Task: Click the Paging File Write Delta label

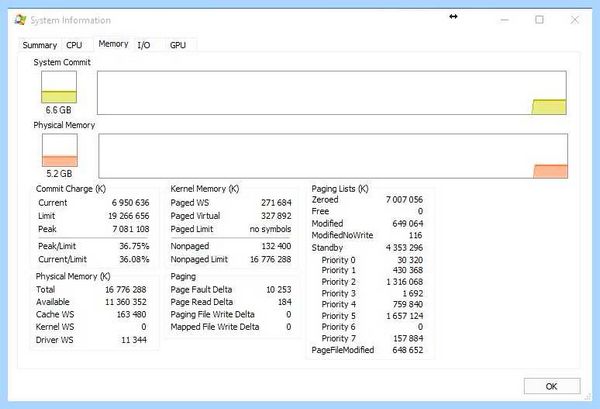Action: click(212, 314)
